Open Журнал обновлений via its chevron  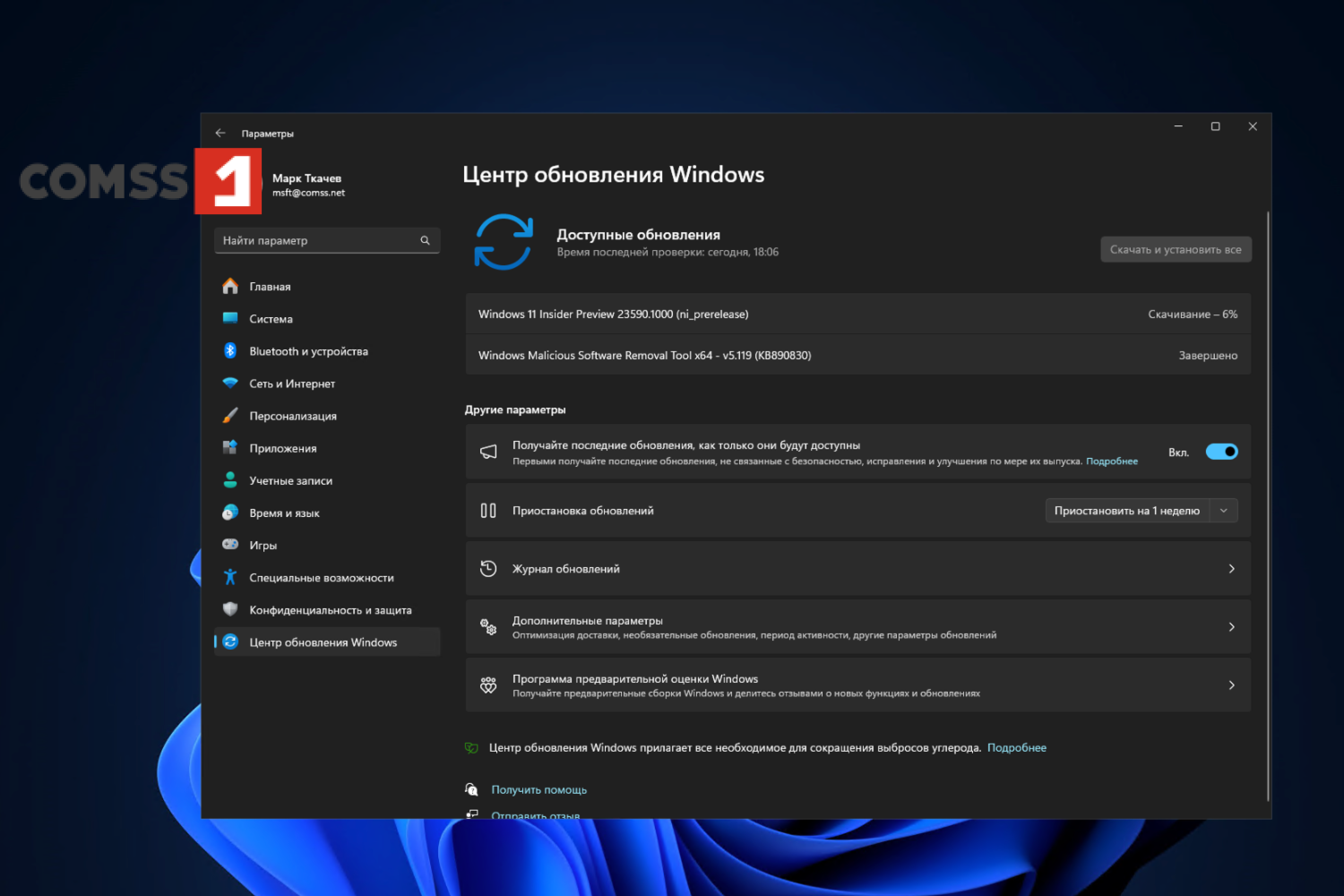1231,568
